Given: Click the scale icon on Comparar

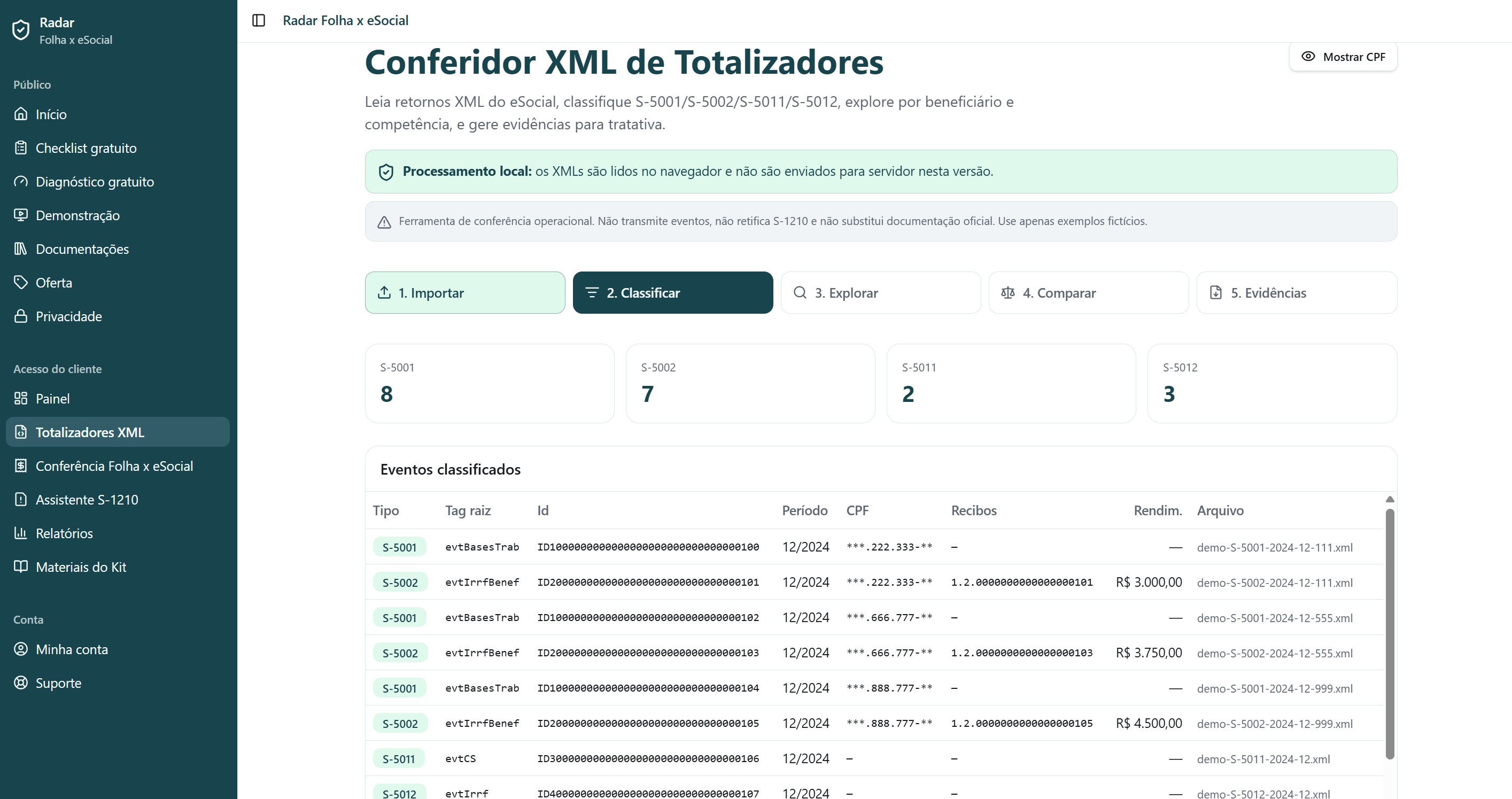Looking at the screenshot, I should coord(1008,292).
